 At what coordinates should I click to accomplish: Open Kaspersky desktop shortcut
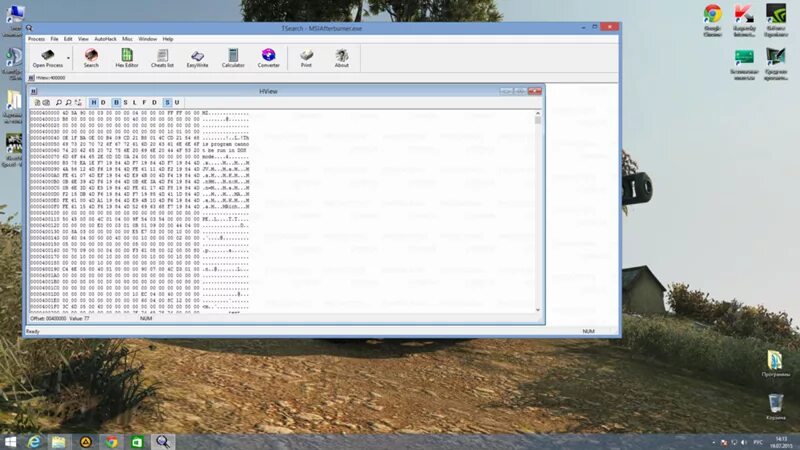point(744,20)
